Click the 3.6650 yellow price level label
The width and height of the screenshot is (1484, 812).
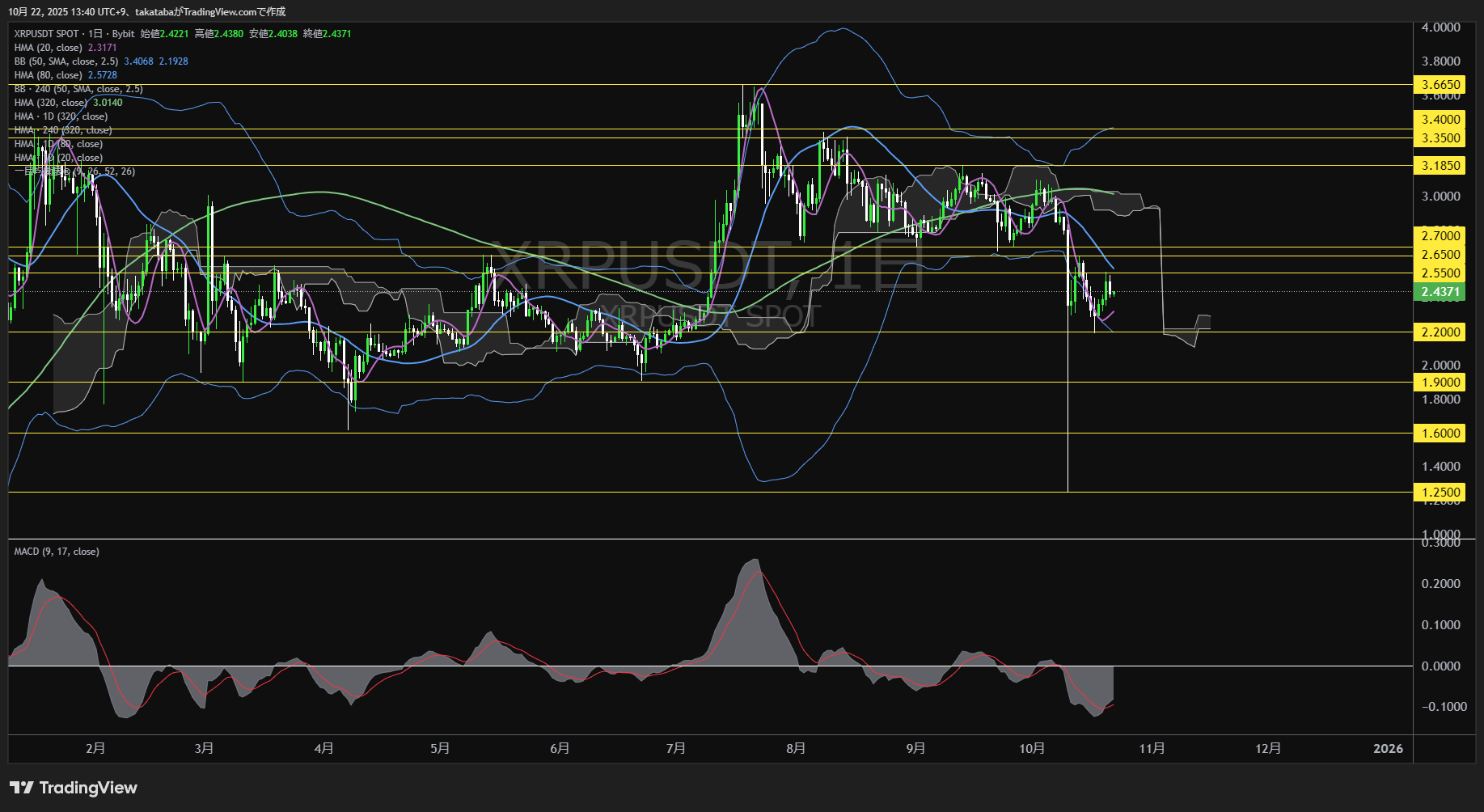tap(1440, 85)
